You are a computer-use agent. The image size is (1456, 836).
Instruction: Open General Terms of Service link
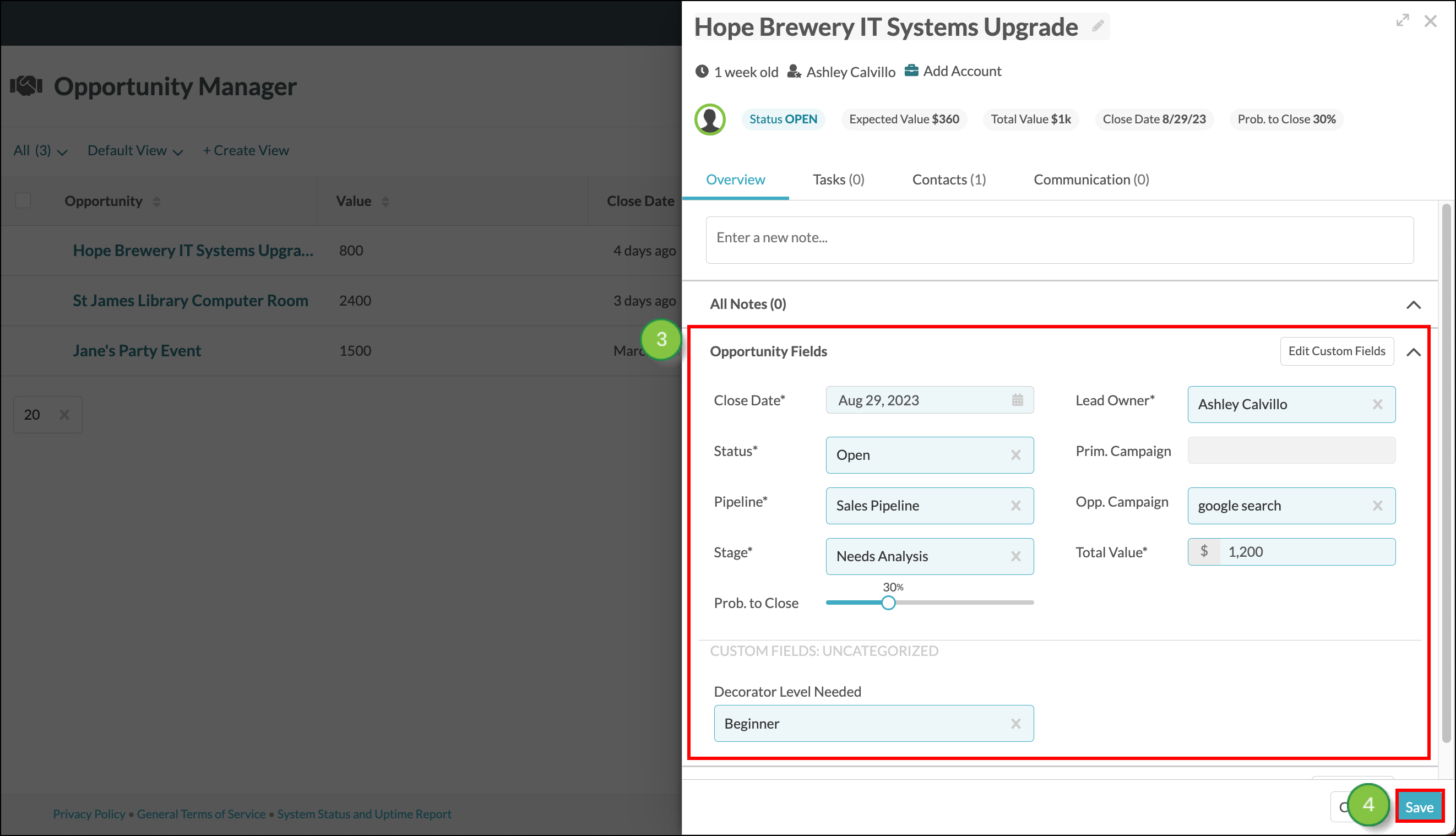point(201,814)
